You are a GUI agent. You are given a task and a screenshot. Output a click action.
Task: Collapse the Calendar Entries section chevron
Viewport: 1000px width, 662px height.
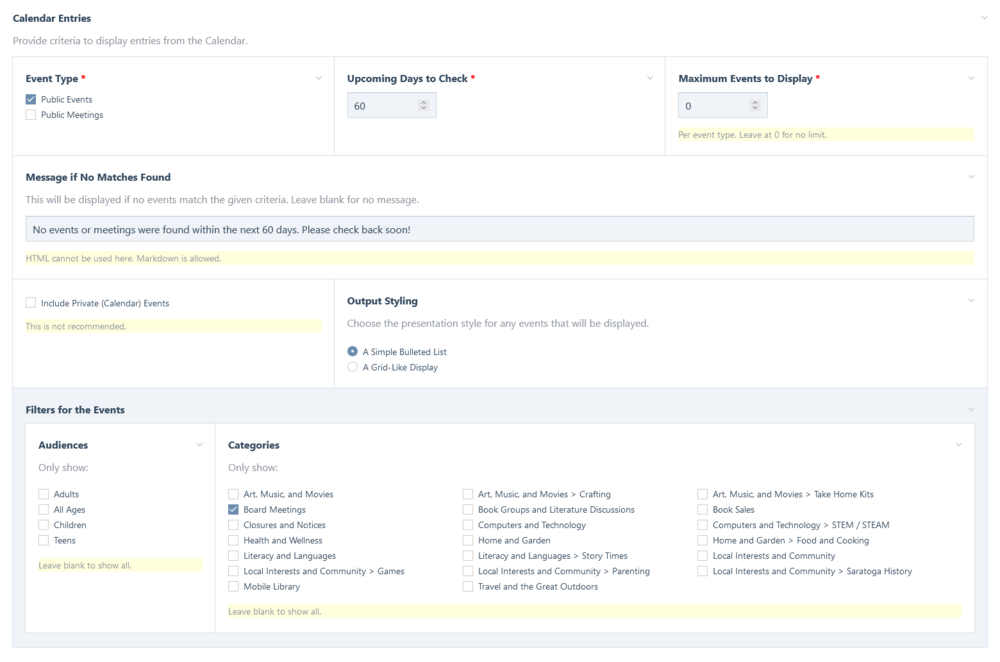coord(984,18)
